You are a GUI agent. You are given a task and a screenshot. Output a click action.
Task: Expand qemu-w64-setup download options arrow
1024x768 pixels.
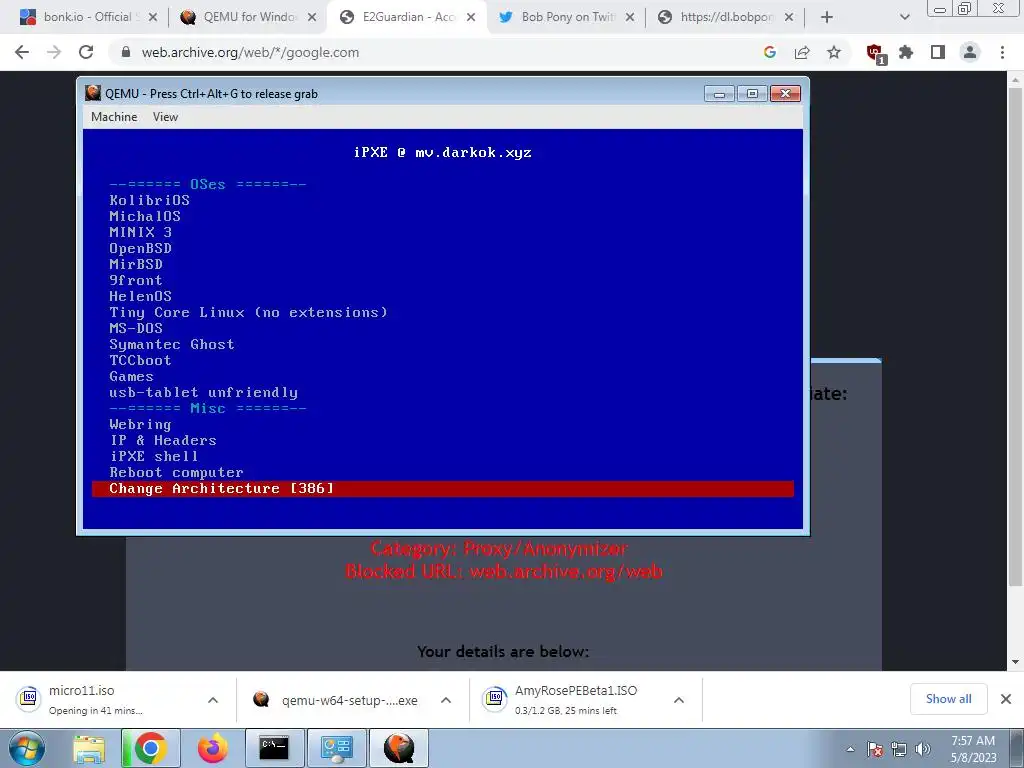pyautogui.click(x=446, y=700)
